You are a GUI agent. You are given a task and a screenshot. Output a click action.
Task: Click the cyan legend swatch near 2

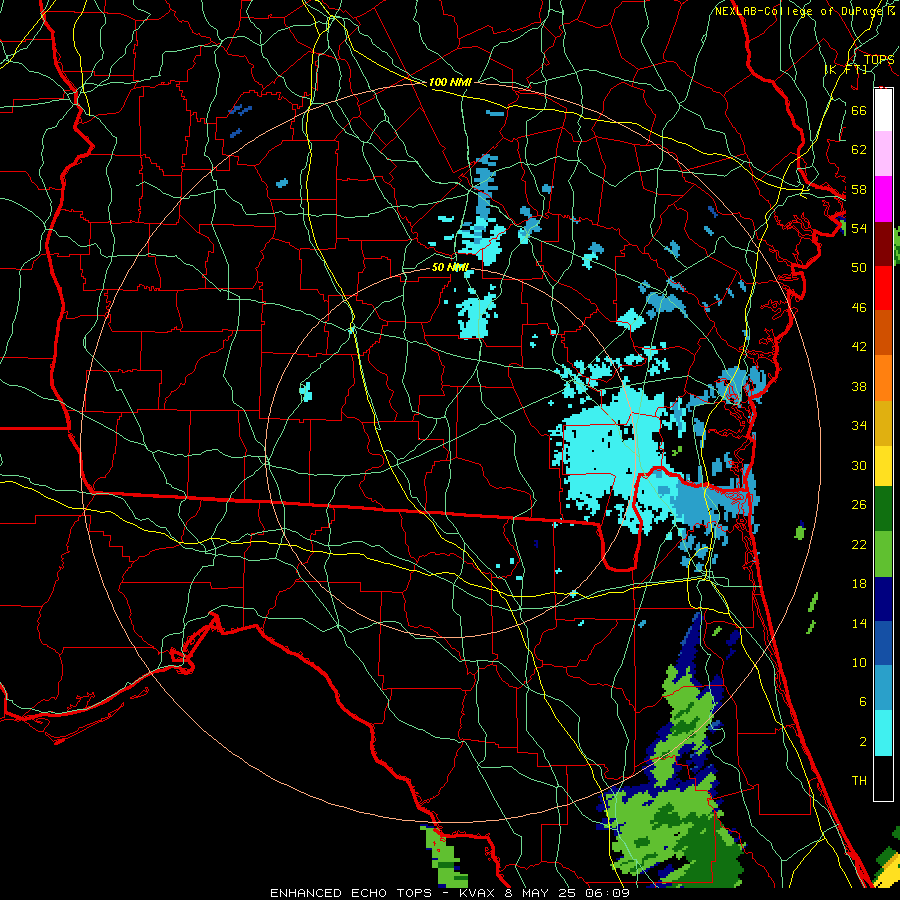883,733
